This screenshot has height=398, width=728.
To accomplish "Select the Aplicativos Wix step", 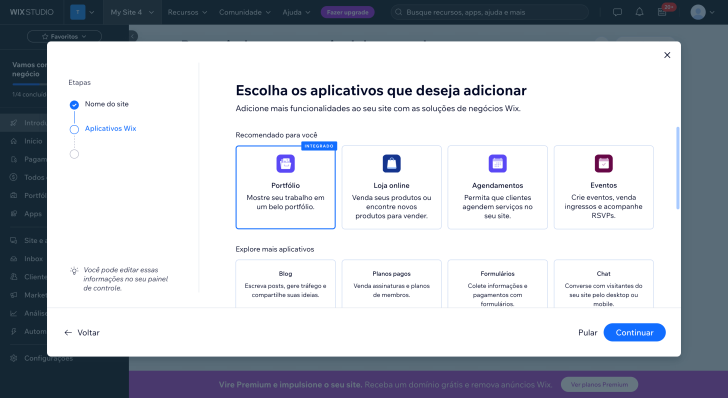I will coord(110,129).
